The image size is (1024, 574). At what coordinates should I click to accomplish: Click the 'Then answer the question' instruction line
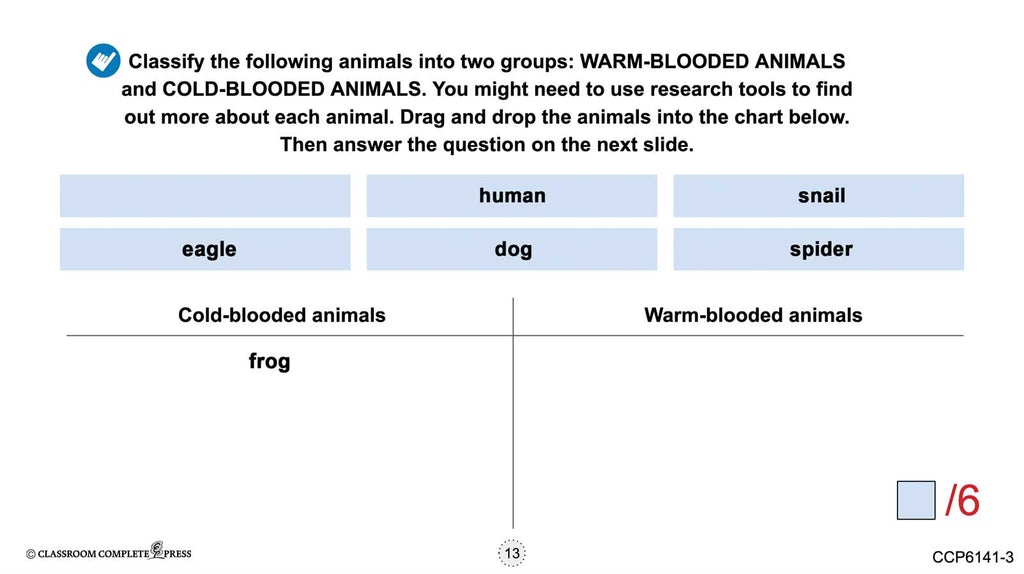tap(486, 144)
